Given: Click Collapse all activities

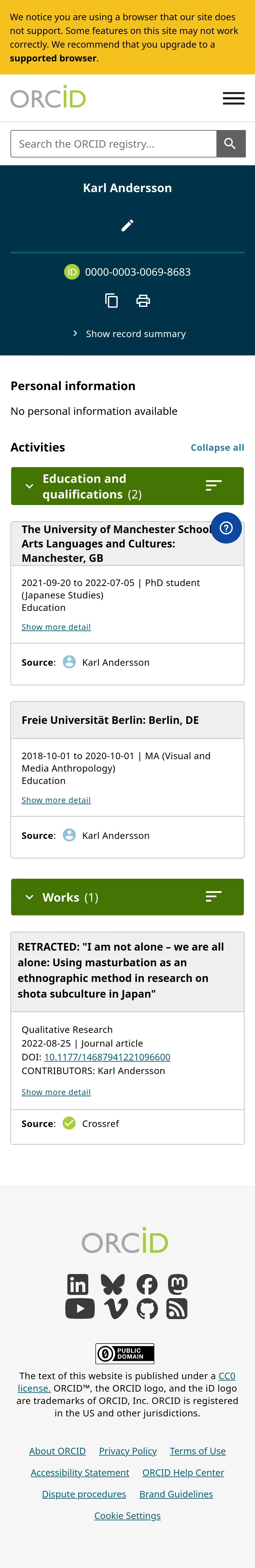Looking at the screenshot, I should (x=217, y=447).
